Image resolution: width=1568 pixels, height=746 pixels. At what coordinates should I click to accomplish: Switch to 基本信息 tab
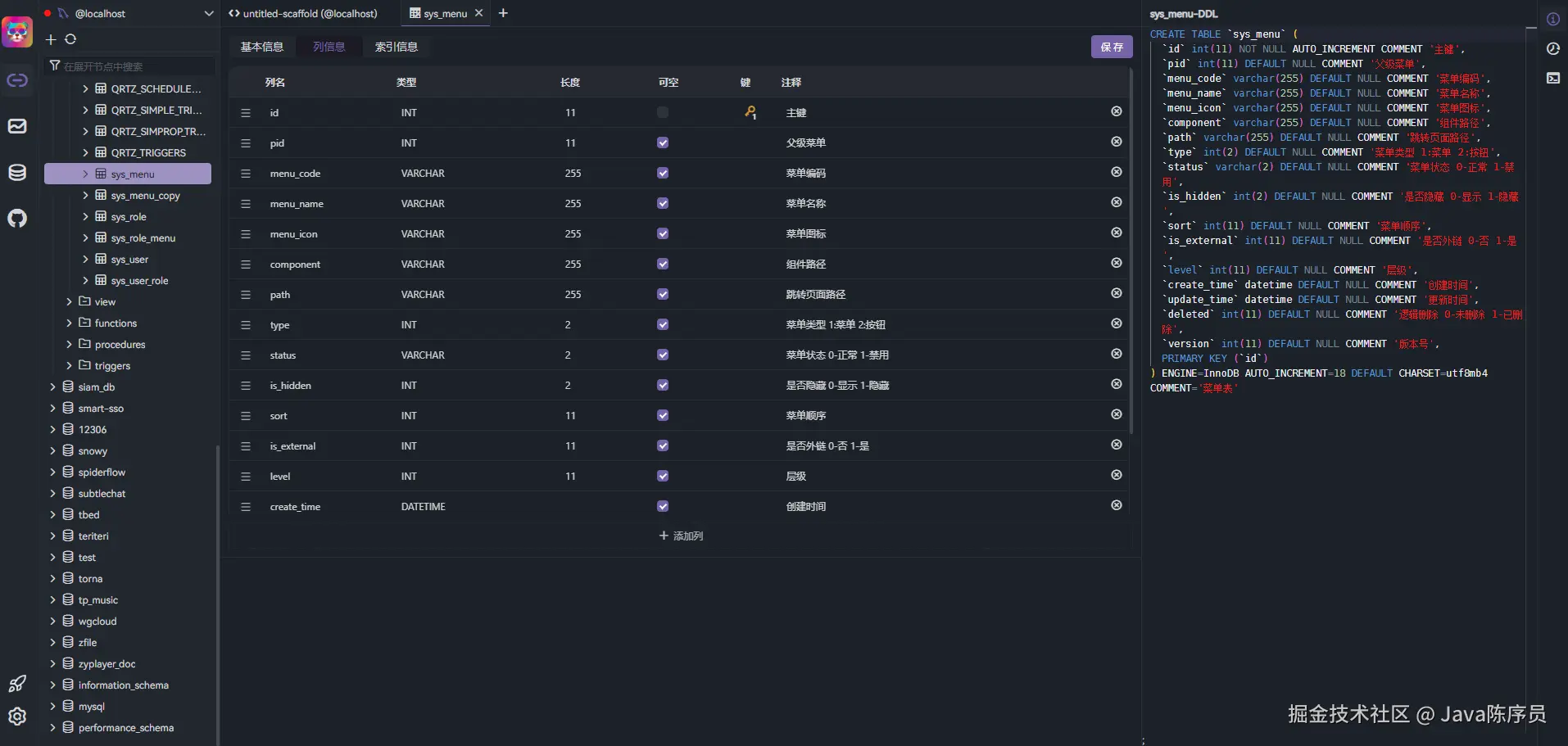click(262, 47)
